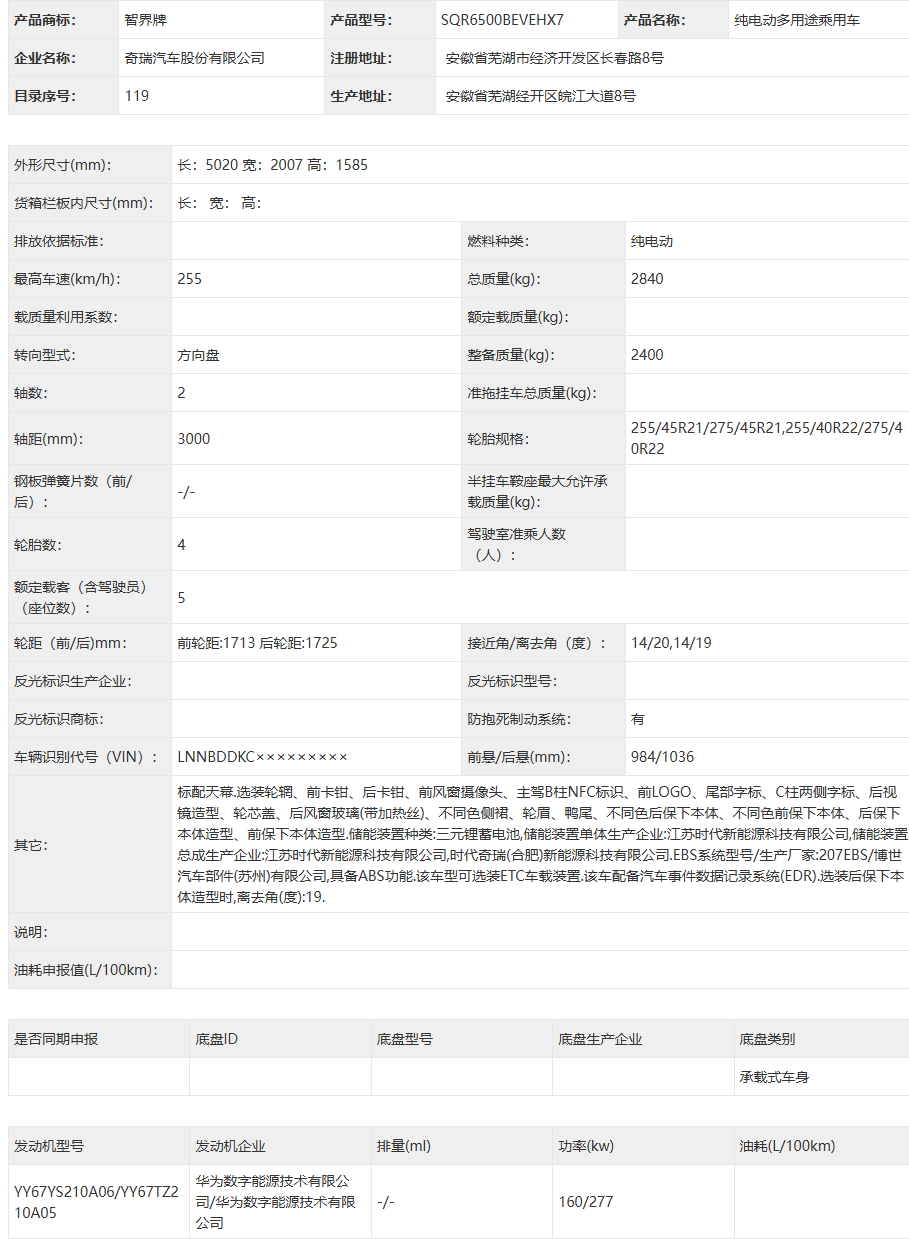Click the label 最高车速(km/h):
Viewport: 909px width, 1239px height.
68,279
